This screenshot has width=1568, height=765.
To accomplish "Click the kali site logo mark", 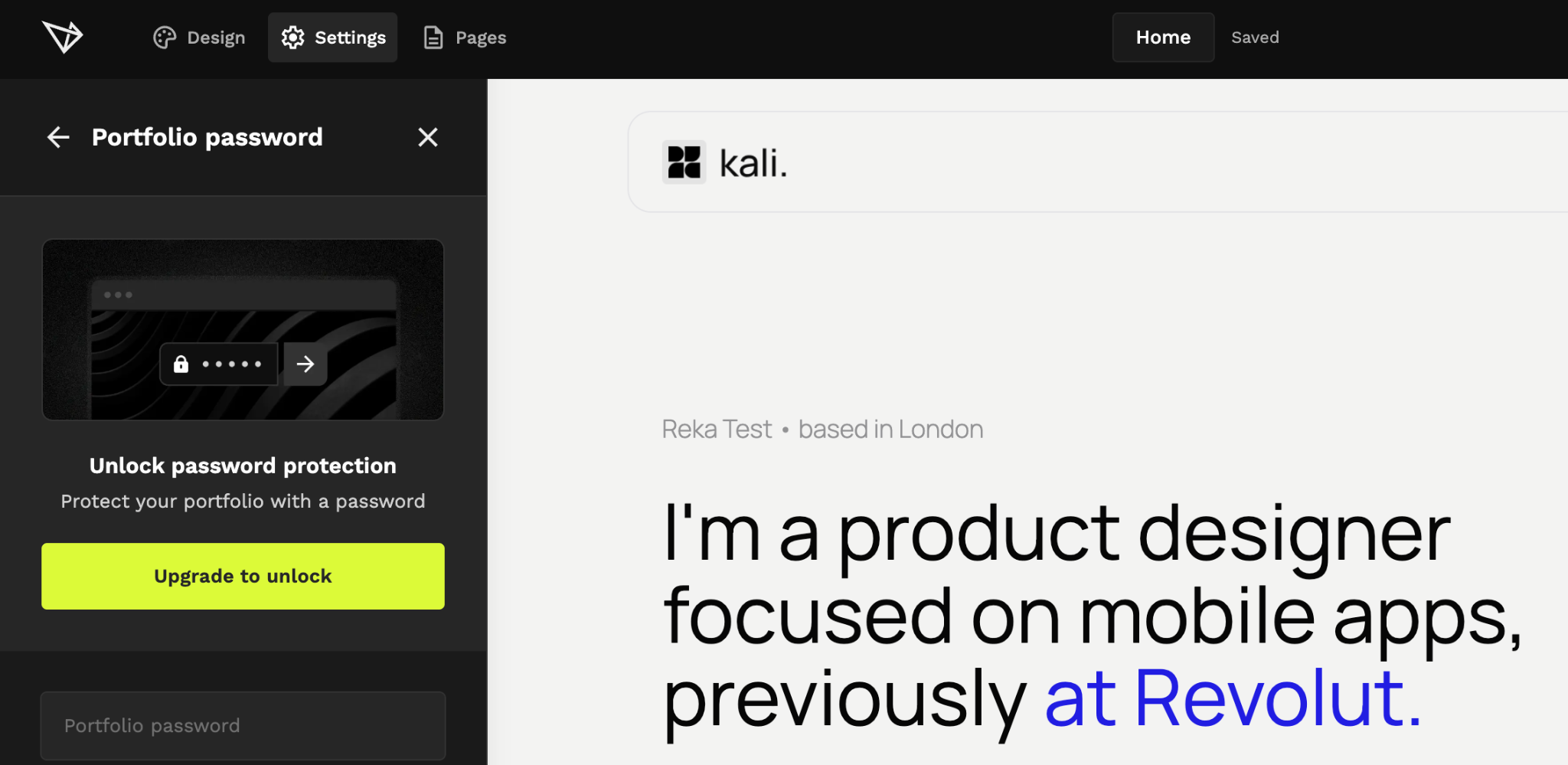I will point(684,163).
